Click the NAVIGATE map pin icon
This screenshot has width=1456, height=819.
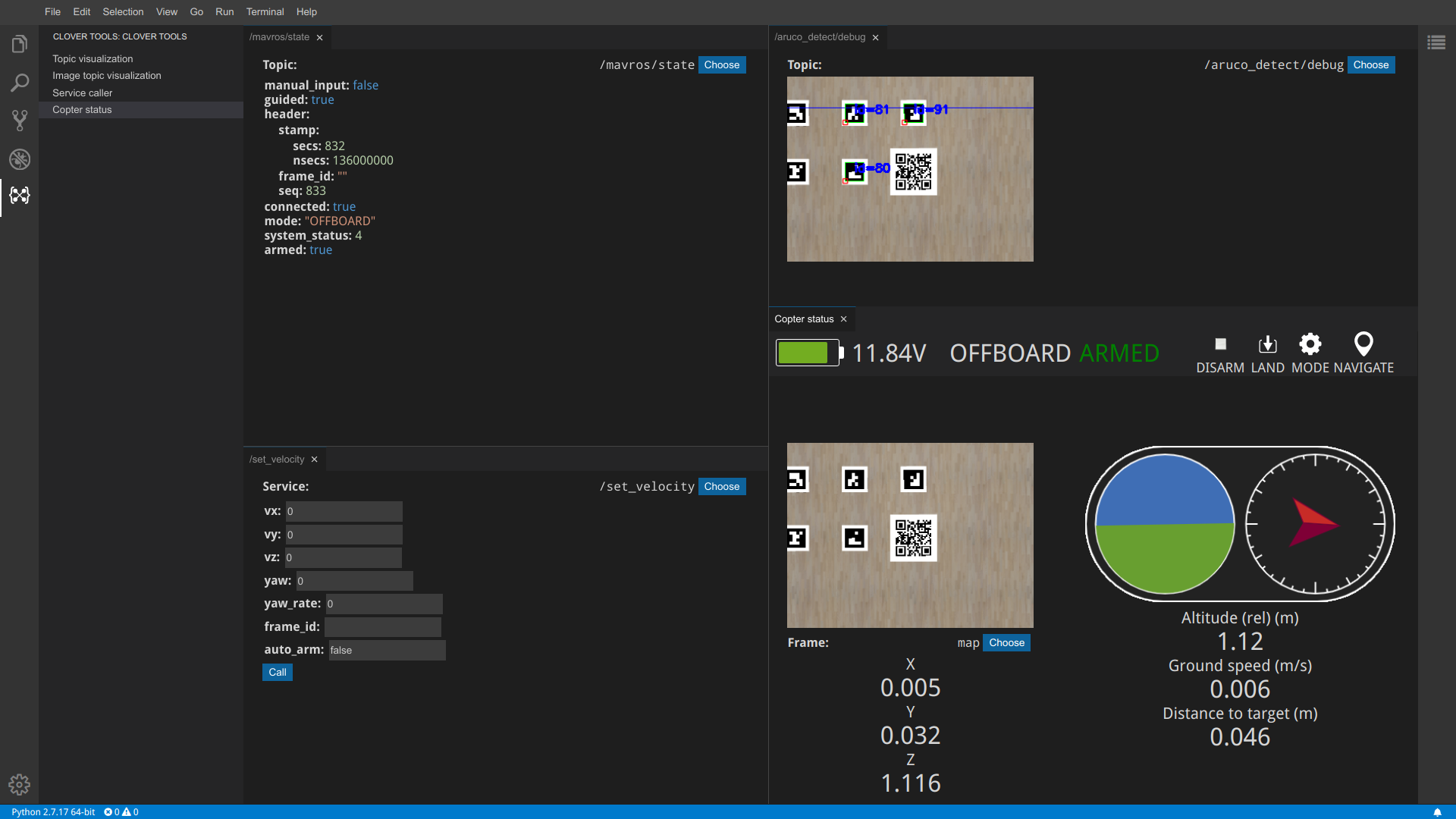pos(1363,344)
